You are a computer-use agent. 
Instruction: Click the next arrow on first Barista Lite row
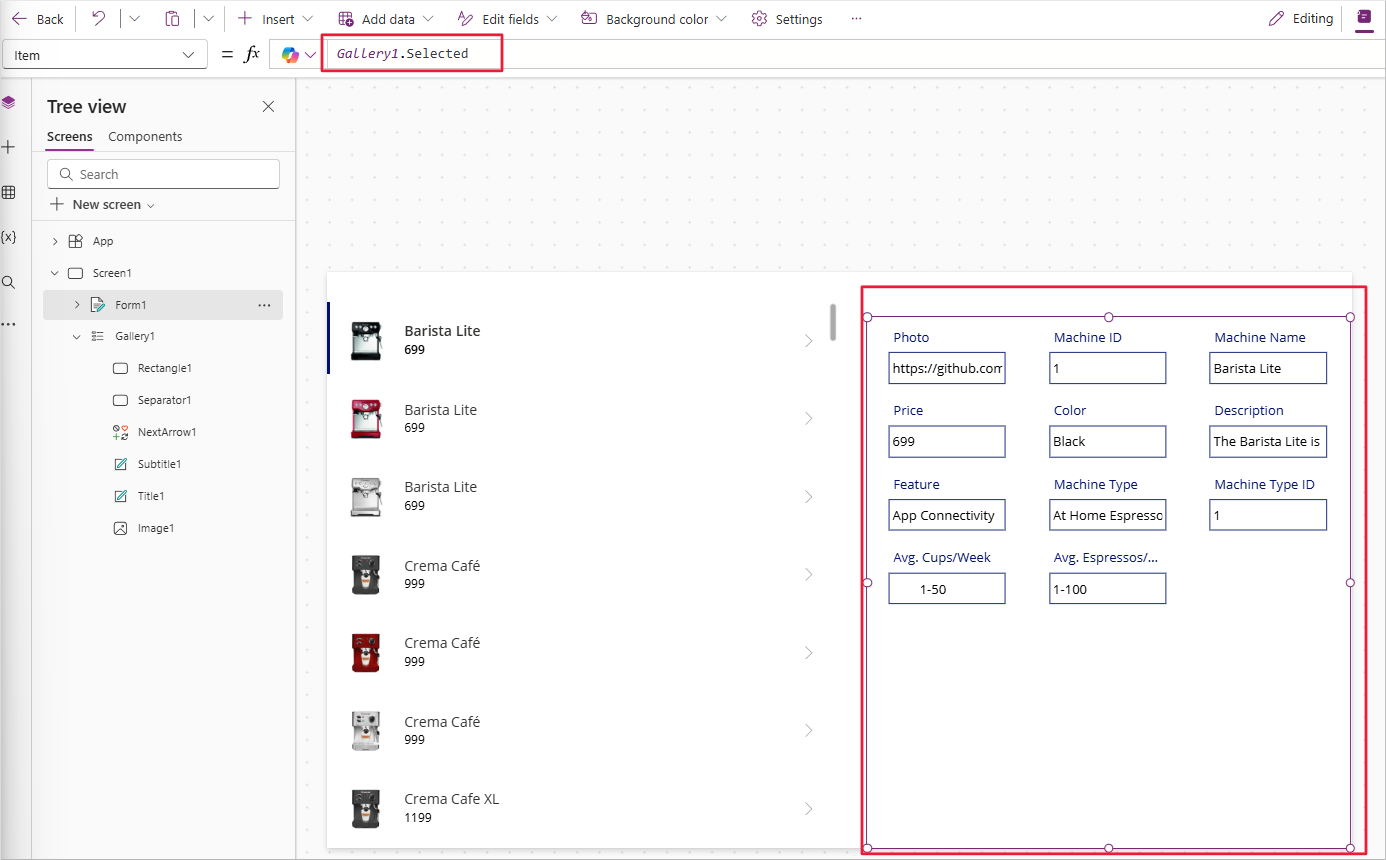[809, 341]
